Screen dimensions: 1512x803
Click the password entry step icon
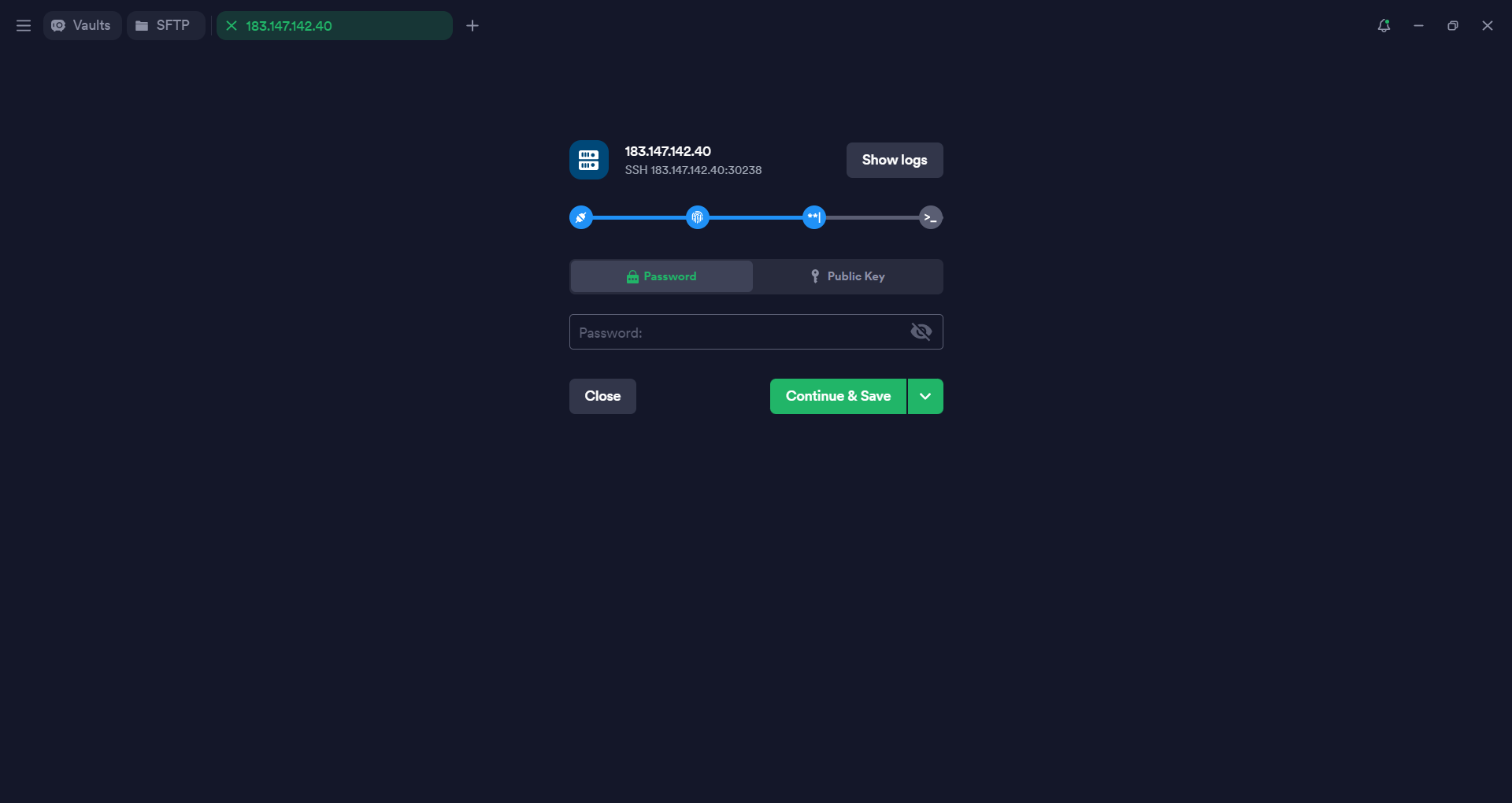[x=813, y=217]
